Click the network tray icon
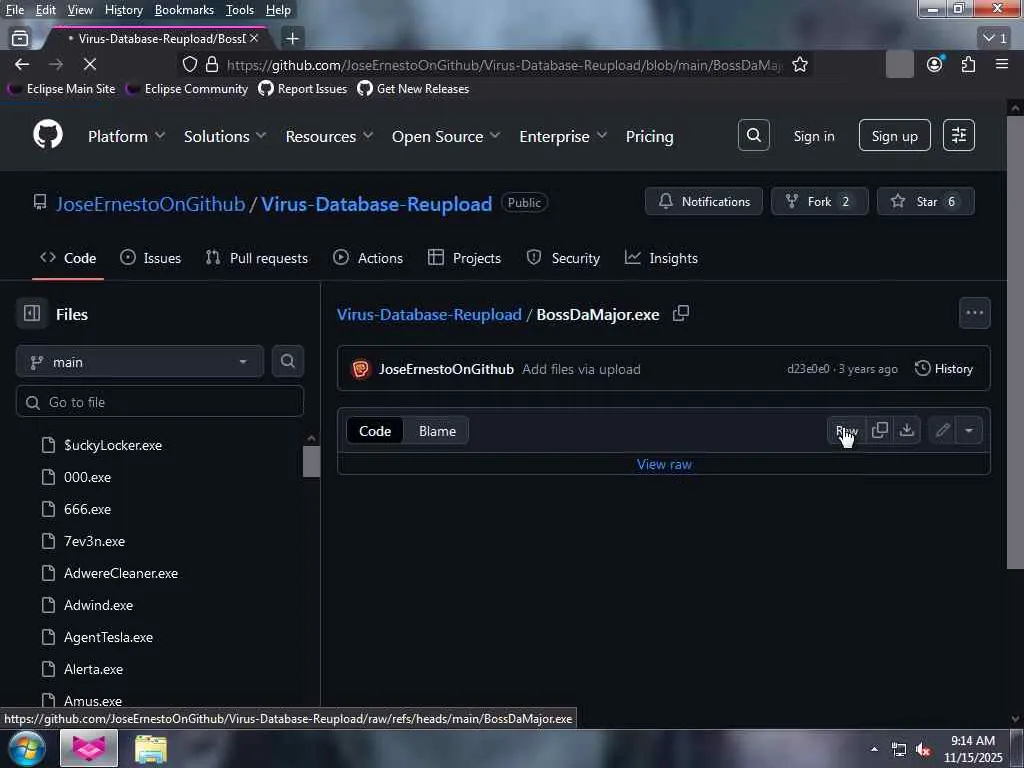Image resolution: width=1024 pixels, height=768 pixels. click(899, 750)
